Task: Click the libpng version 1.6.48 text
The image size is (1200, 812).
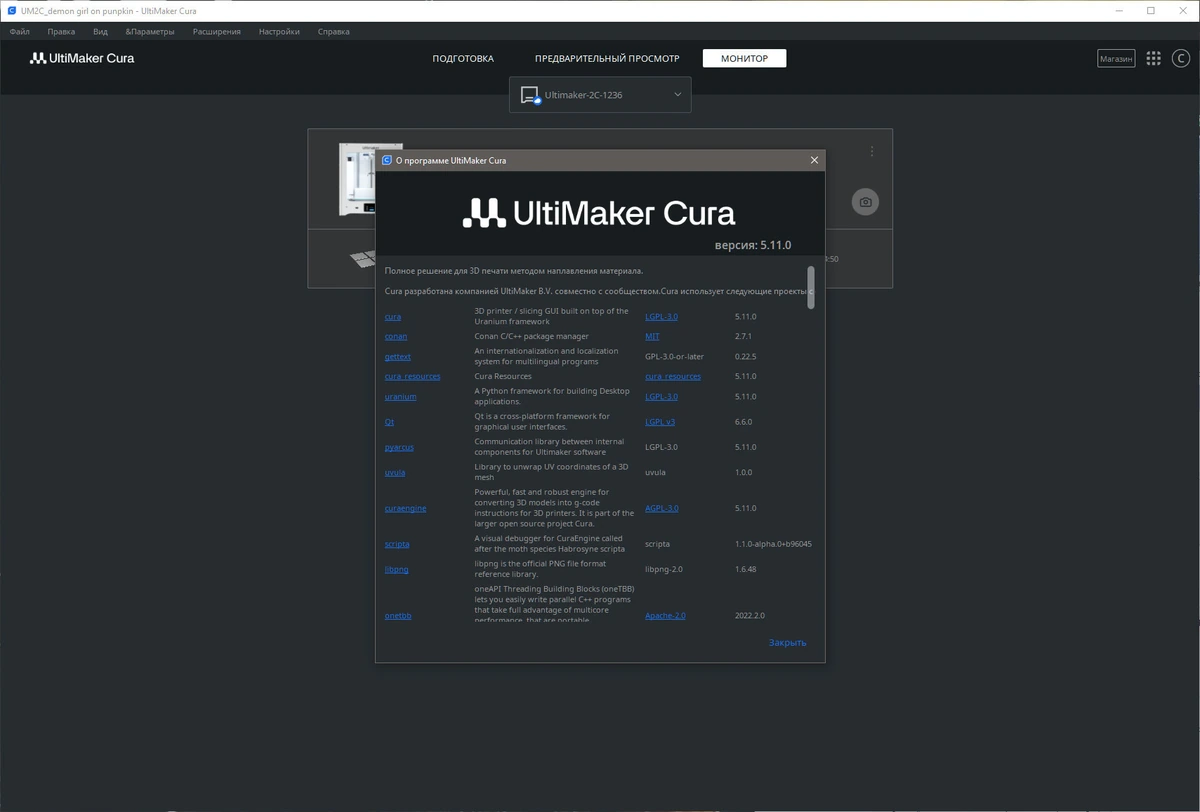Action: (x=746, y=569)
